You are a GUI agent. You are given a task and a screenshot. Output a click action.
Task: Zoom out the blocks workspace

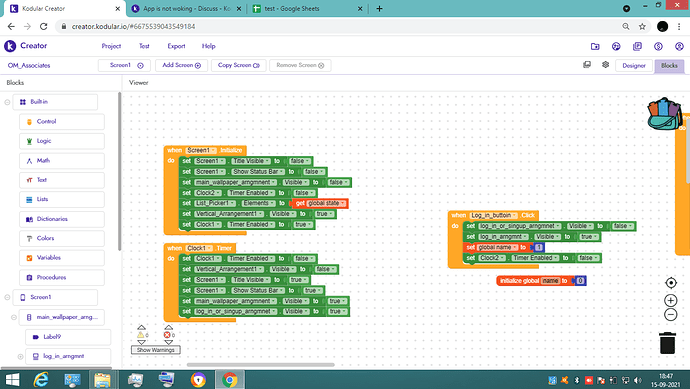[x=671, y=315]
